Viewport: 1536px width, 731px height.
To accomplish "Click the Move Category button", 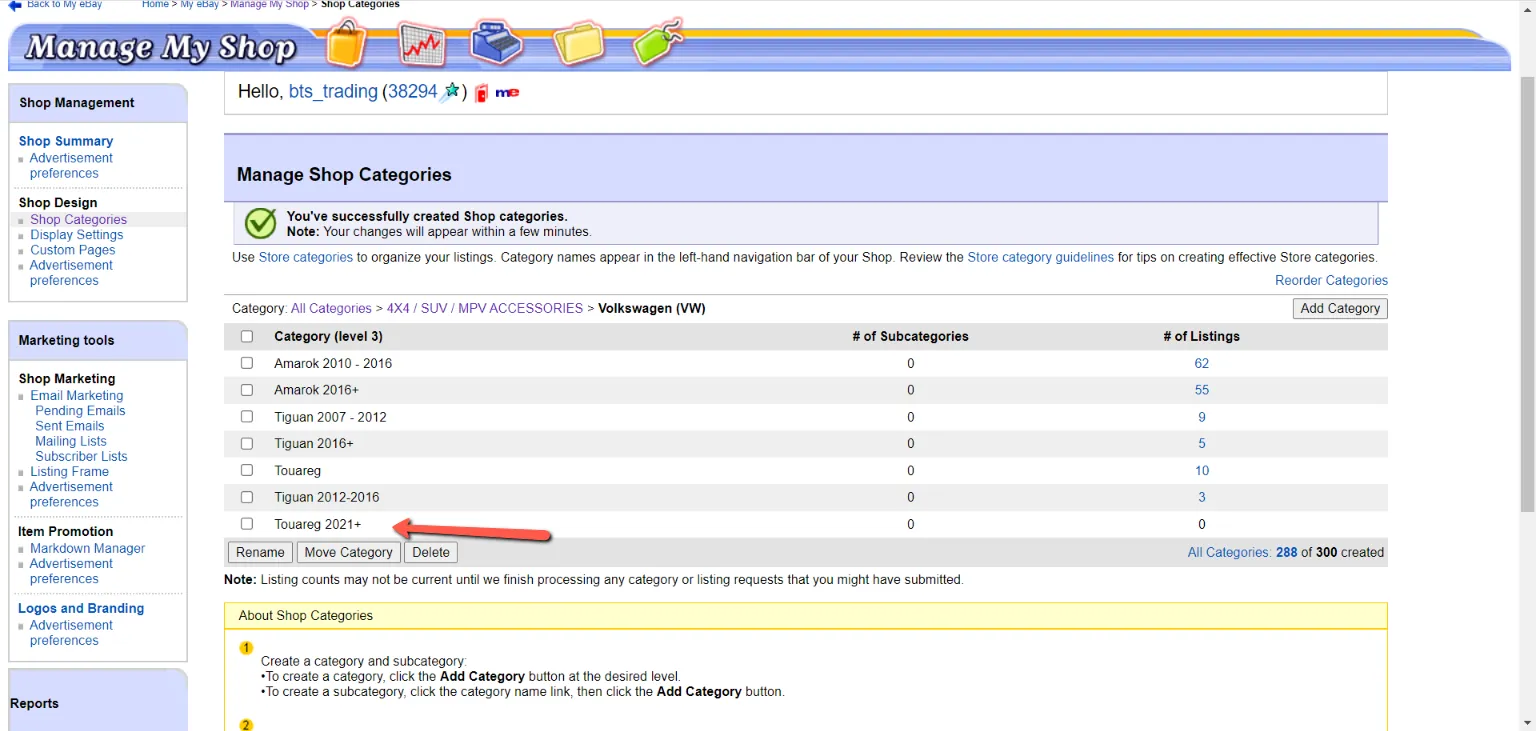I will [x=348, y=552].
